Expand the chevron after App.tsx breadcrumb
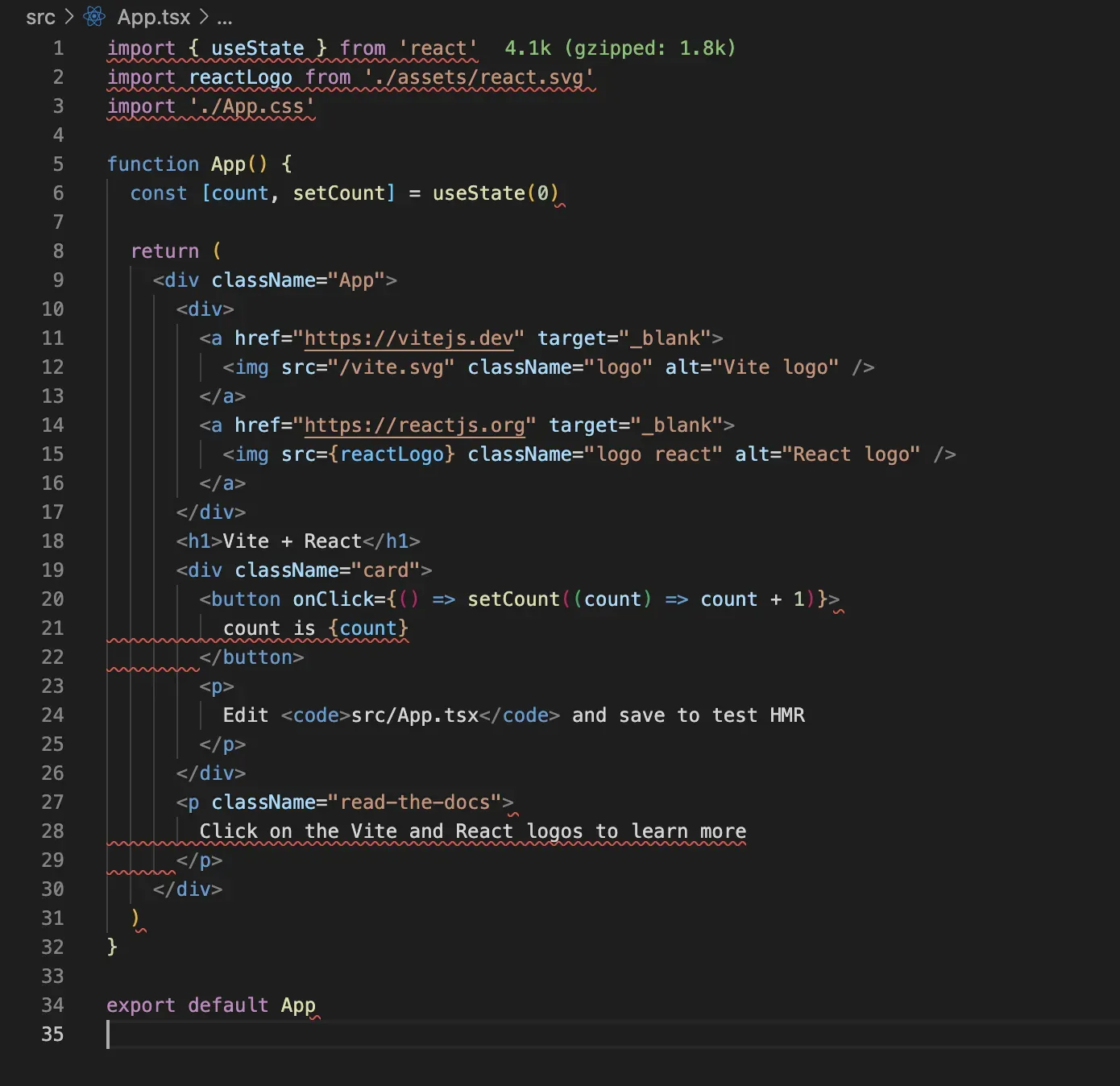 coord(204,17)
